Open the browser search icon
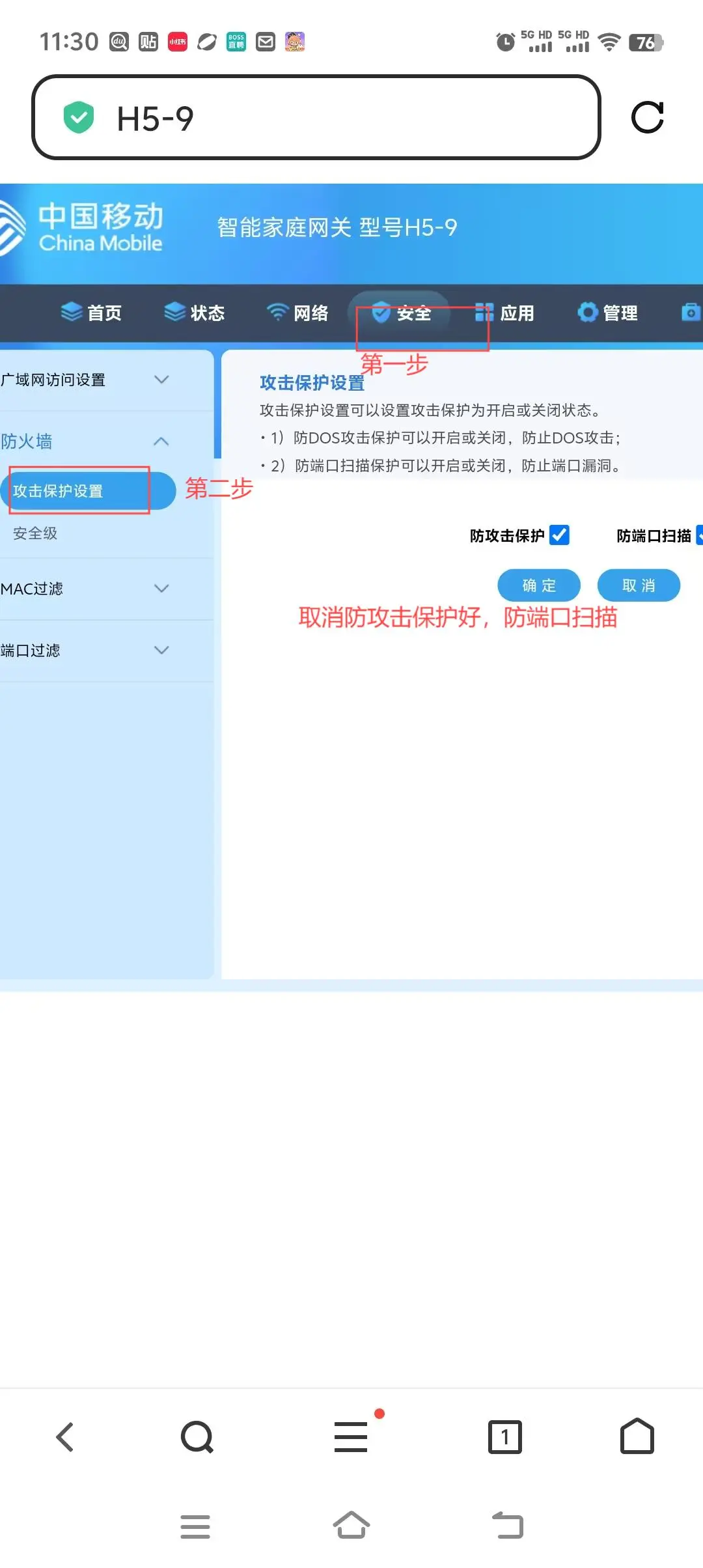This screenshot has width=703, height=1568. click(x=197, y=1436)
